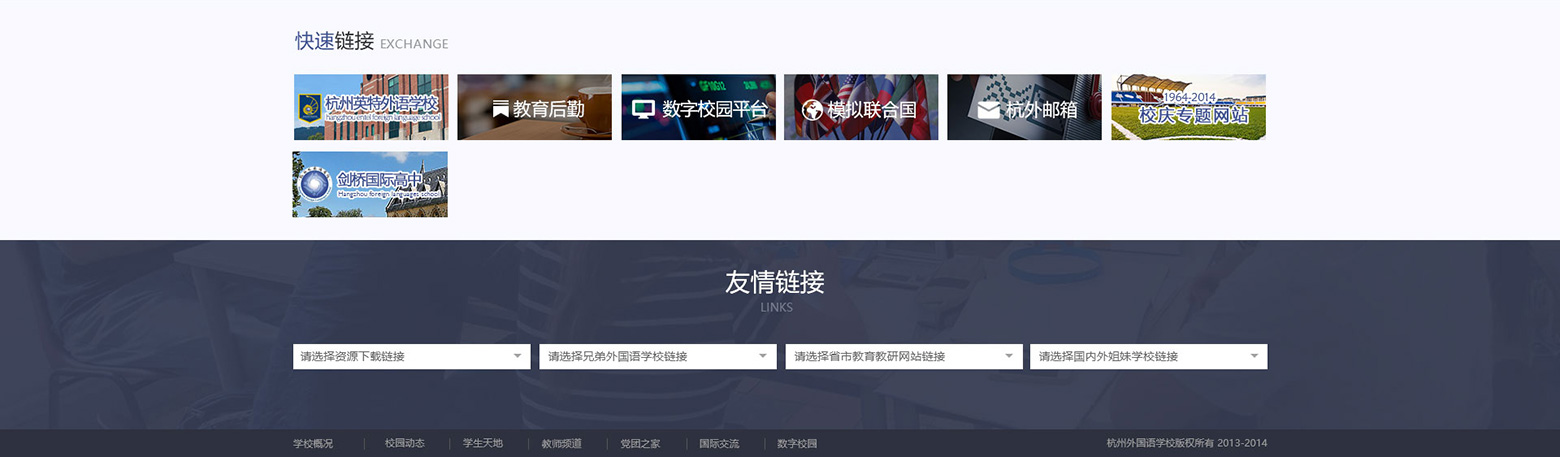The image size is (1560, 457).
Task: Click the 快速链接 EXCHANGE section heading
Action: (371, 41)
